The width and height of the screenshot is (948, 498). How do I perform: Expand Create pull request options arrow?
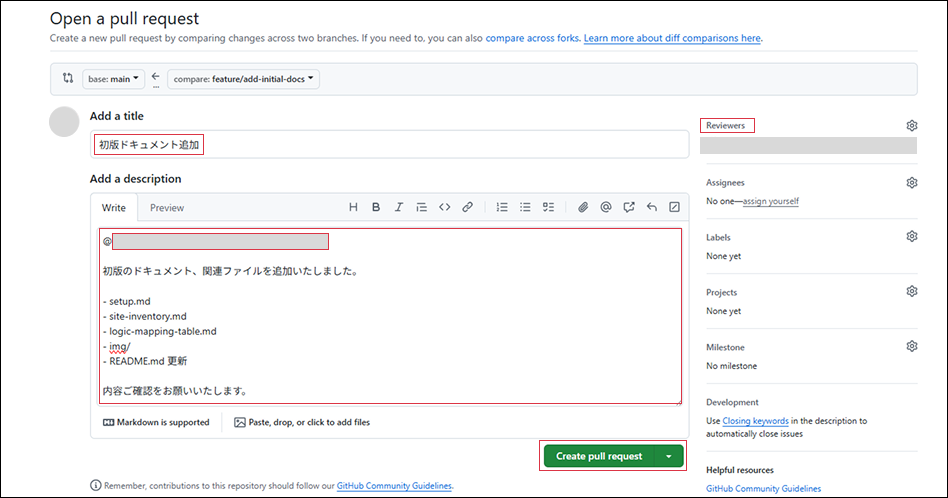pos(669,456)
